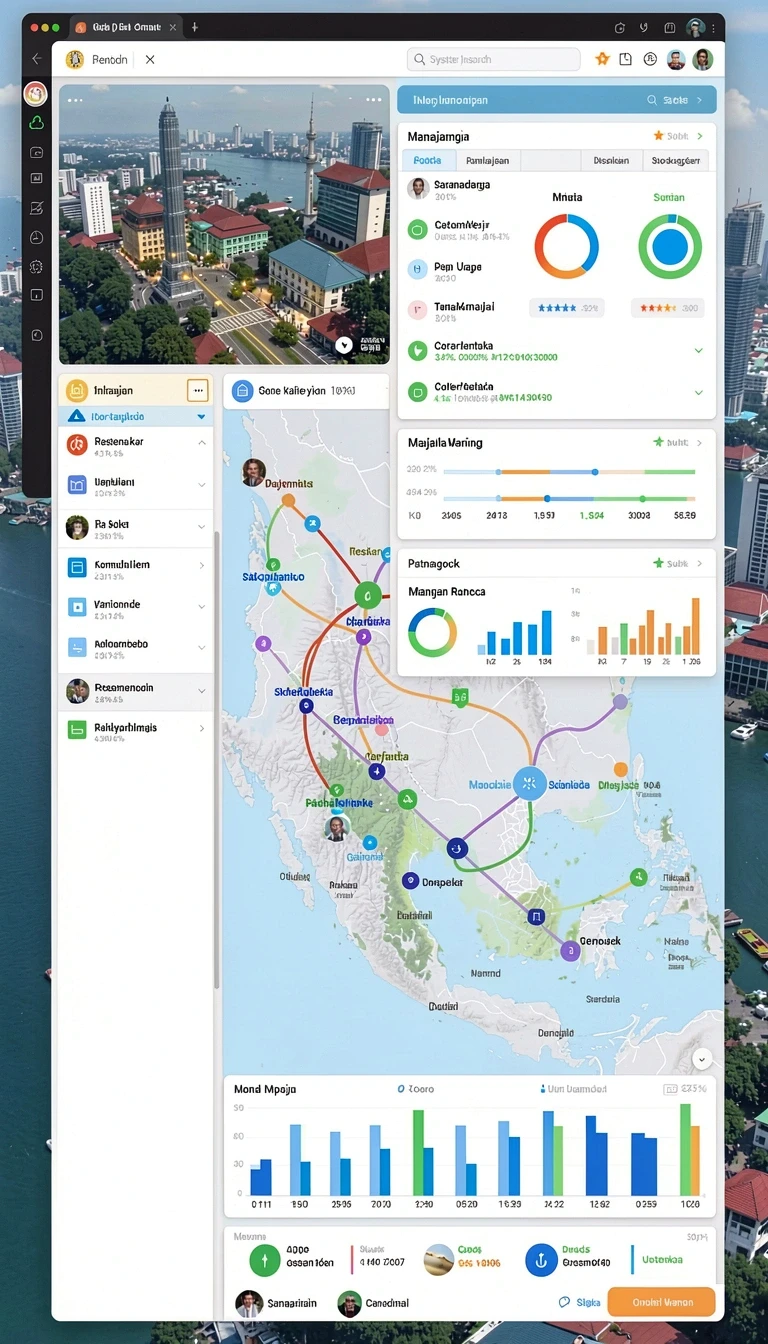768x1344 pixels.
Task: Open the Stodkgpjer tab
Action: (675, 160)
